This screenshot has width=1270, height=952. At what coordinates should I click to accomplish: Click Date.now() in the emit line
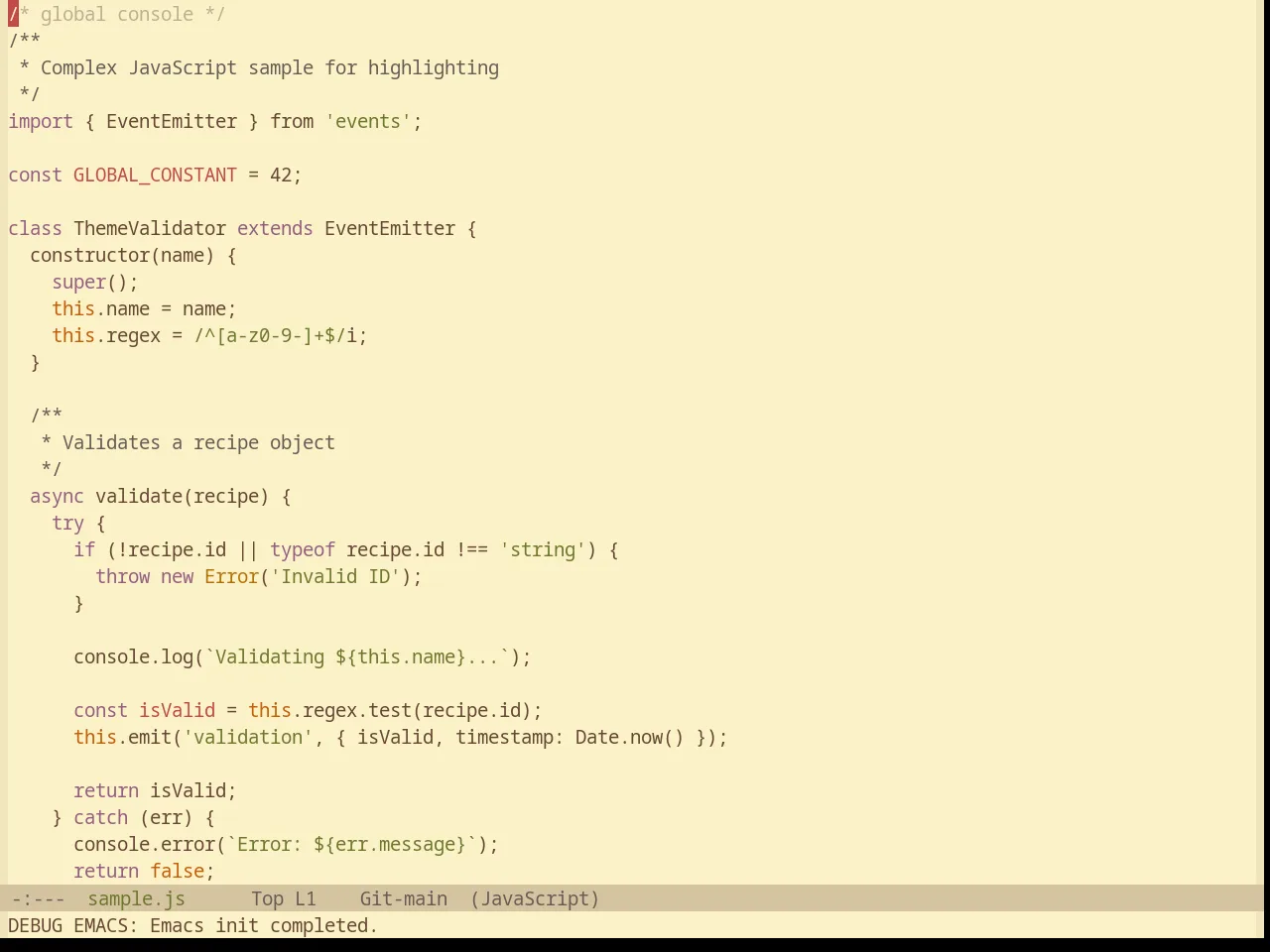(630, 737)
